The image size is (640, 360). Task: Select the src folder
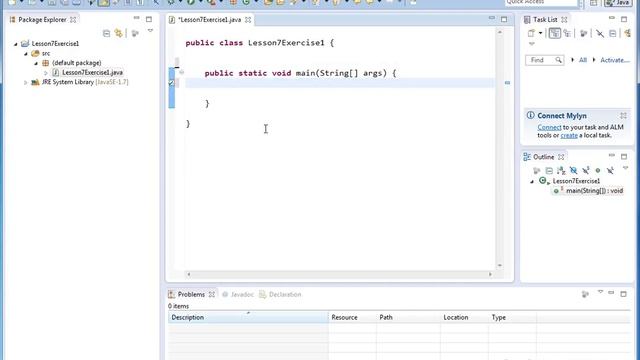46,53
